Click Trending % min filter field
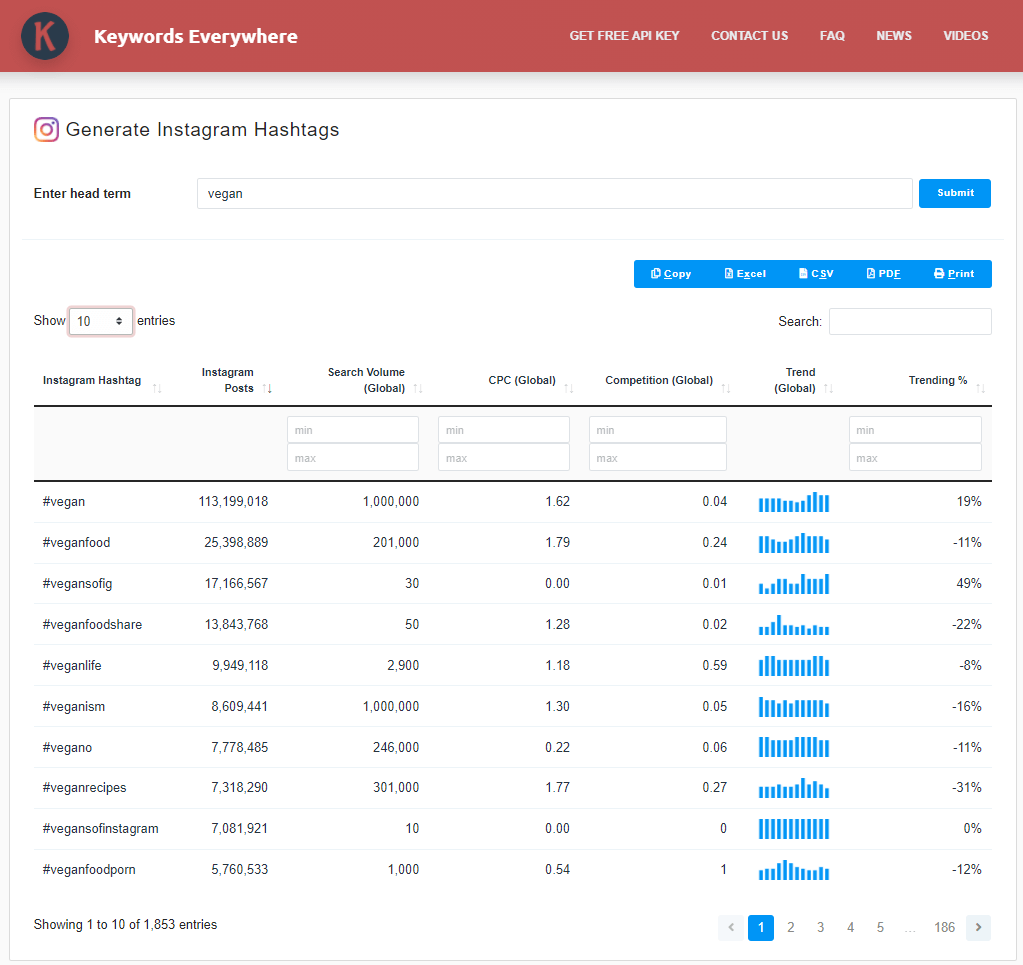This screenshot has width=1023, height=965. 915,430
